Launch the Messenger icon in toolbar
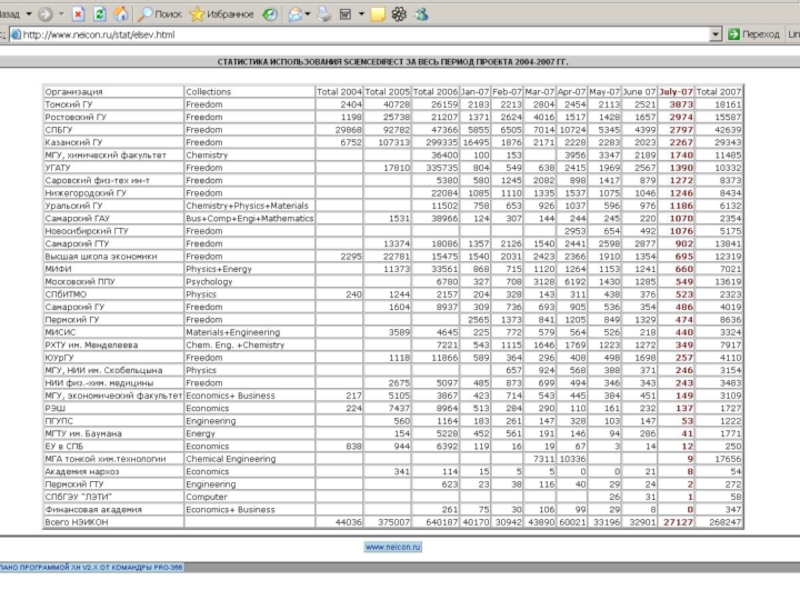800x600 pixels. tap(421, 15)
